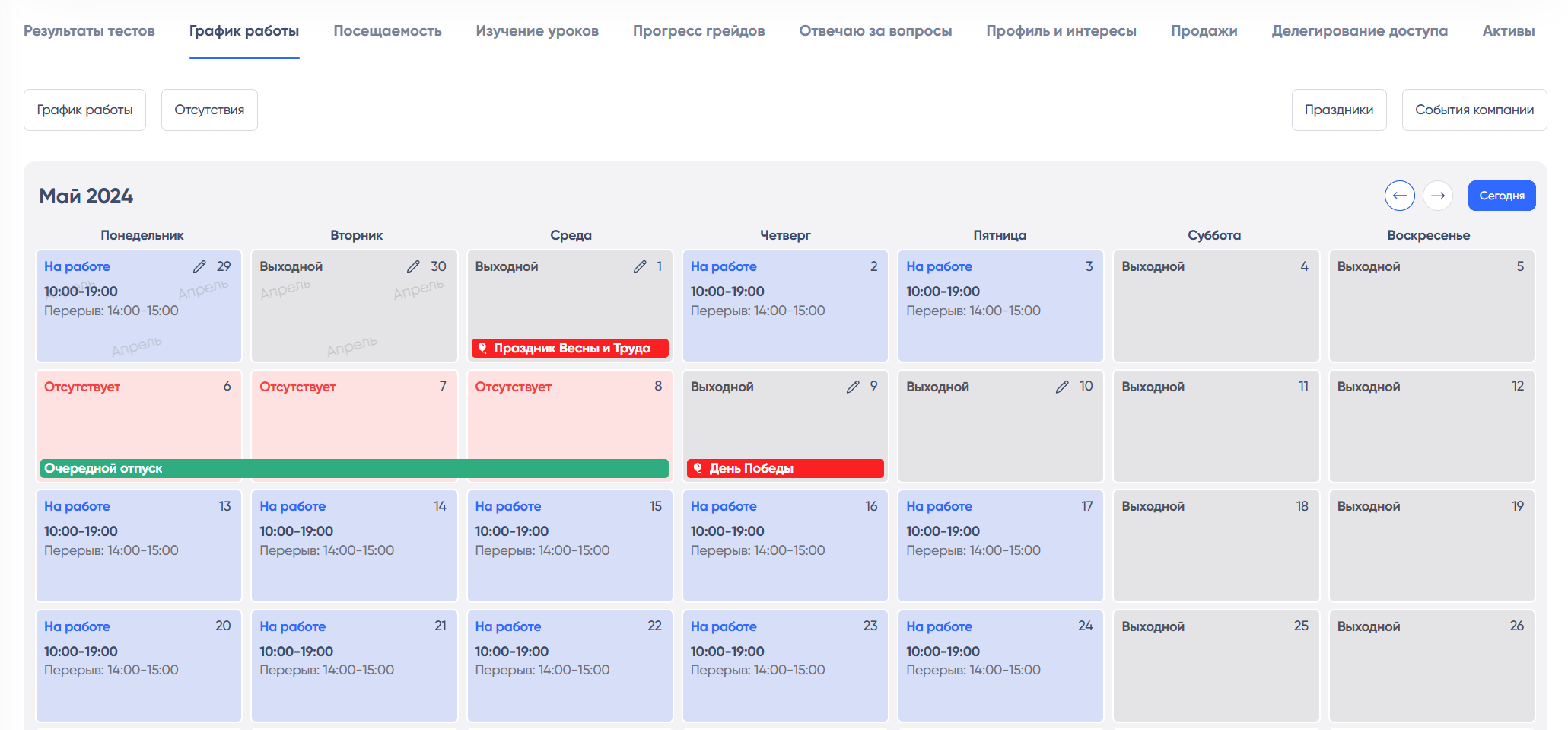This screenshot has height=730, width=1568.
Task: Open the Праздники button
Action: pyautogui.click(x=1338, y=110)
